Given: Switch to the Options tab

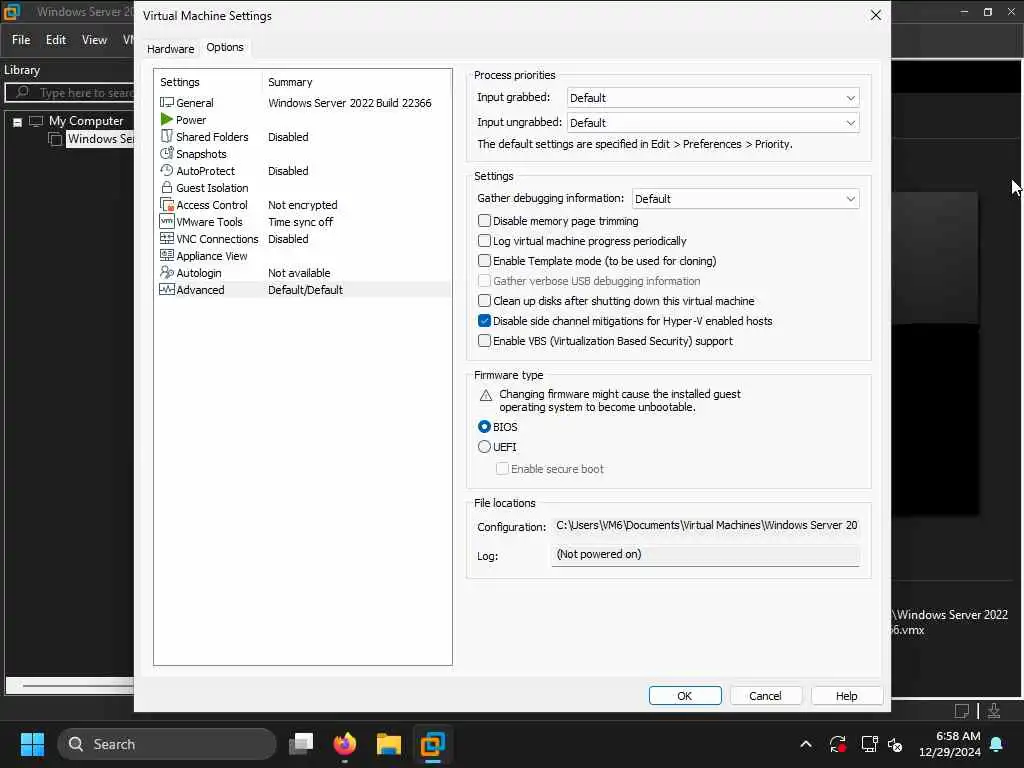Looking at the screenshot, I should click(x=225, y=47).
